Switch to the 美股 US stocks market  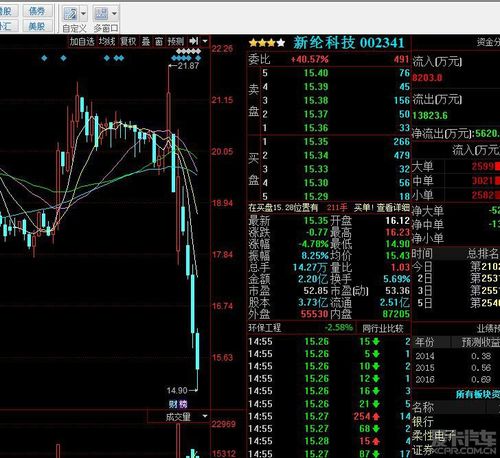pyautogui.click(x=37, y=26)
